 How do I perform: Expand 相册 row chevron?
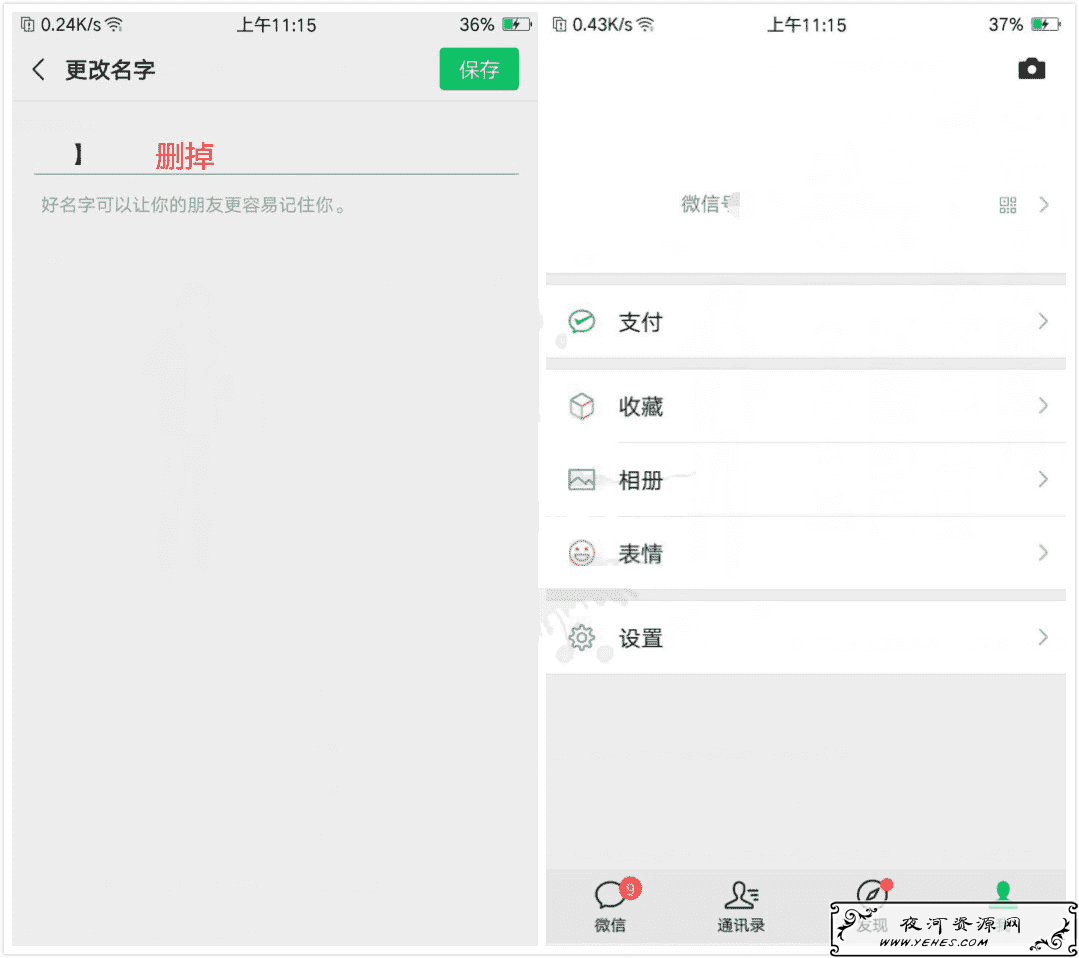click(x=1043, y=479)
